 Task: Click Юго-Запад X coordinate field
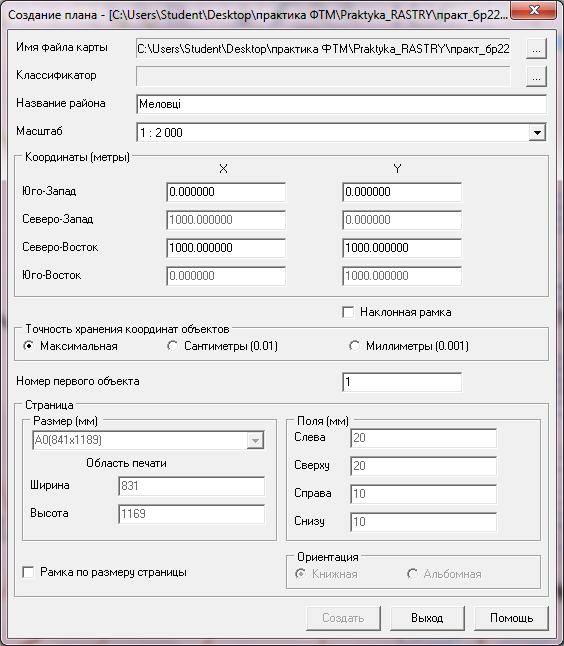pos(226,192)
